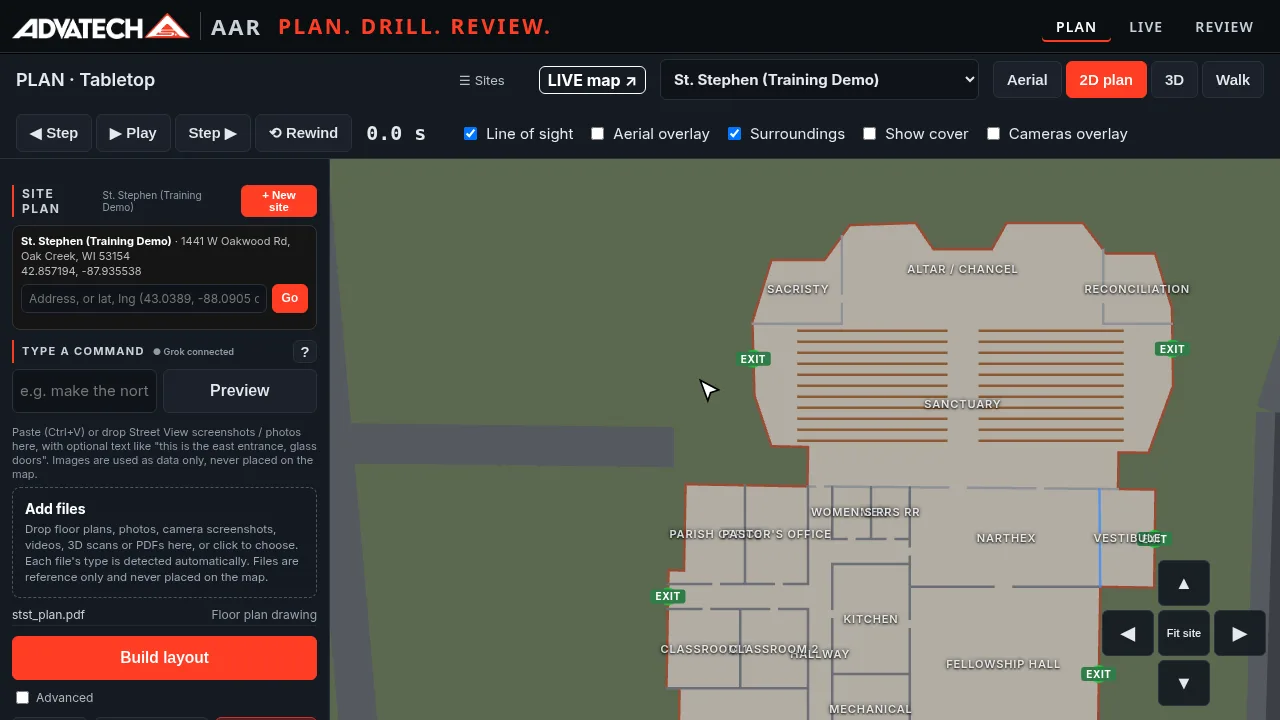Click the 0.0 s time readout
The image size is (1280, 720).
[x=396, y=133]
